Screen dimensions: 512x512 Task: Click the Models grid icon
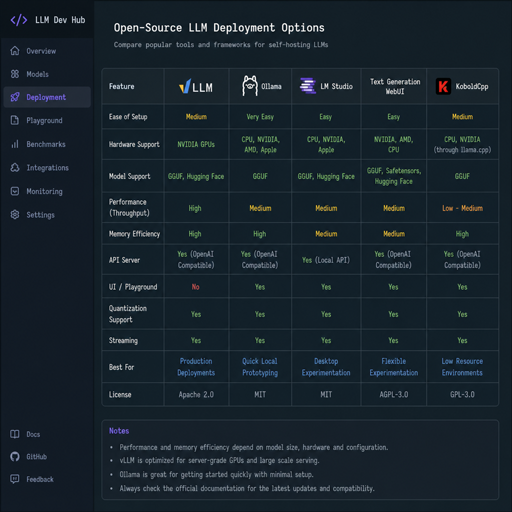click(x=15, y=74)
